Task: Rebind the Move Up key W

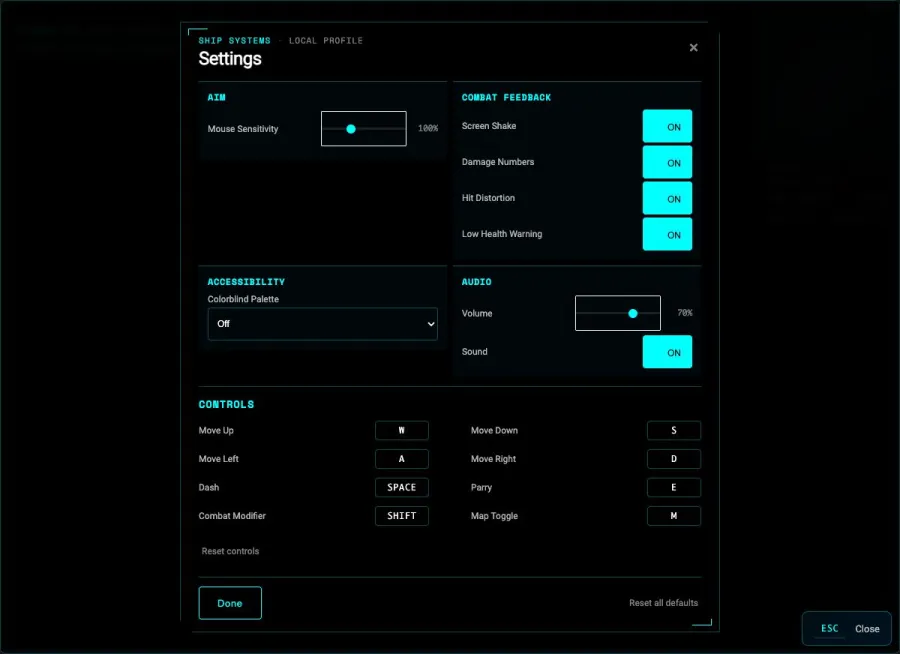Action: [402, 430]
